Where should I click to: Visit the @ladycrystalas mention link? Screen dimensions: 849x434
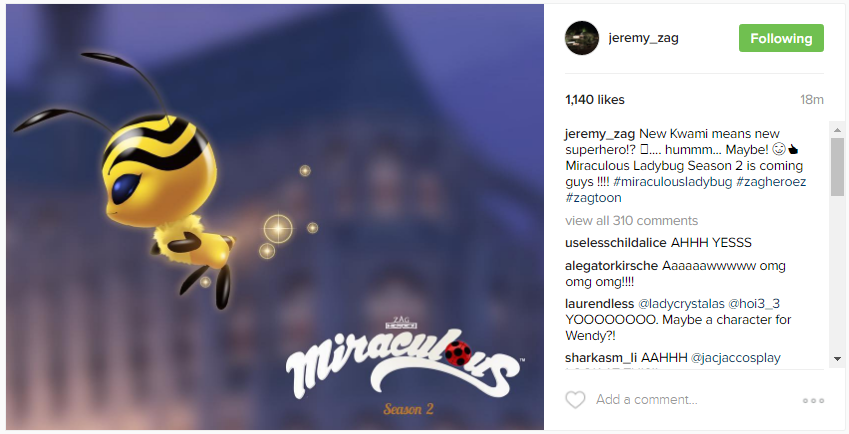tap(681, 304)
